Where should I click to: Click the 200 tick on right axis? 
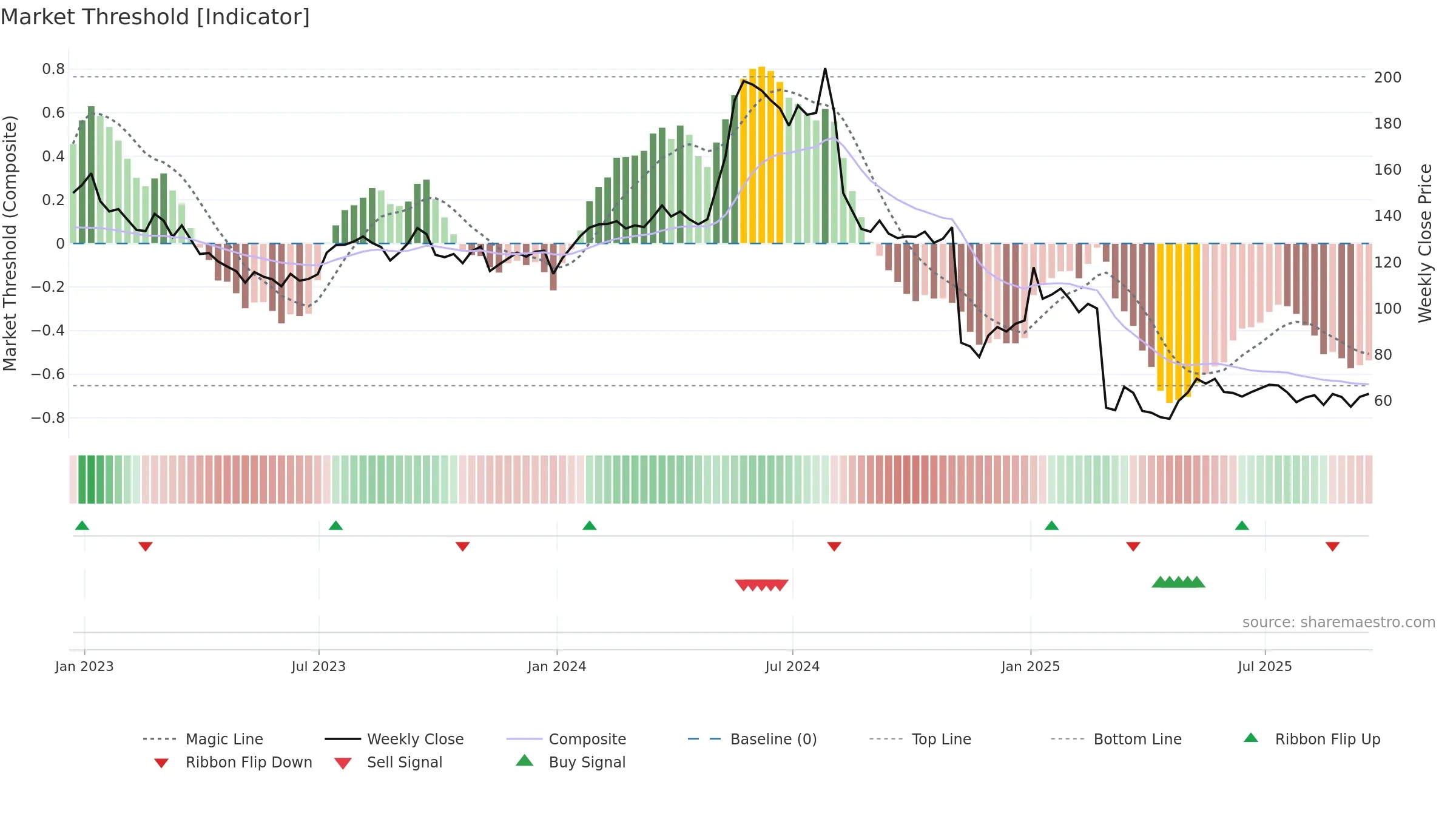[x=1388, y=78]
